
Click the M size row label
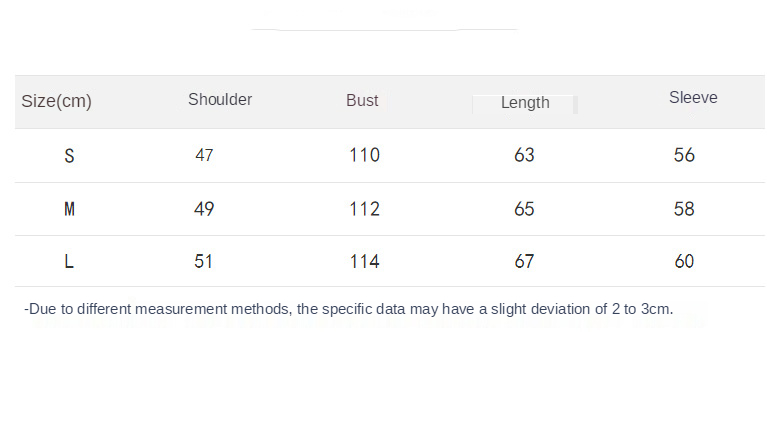69,209
